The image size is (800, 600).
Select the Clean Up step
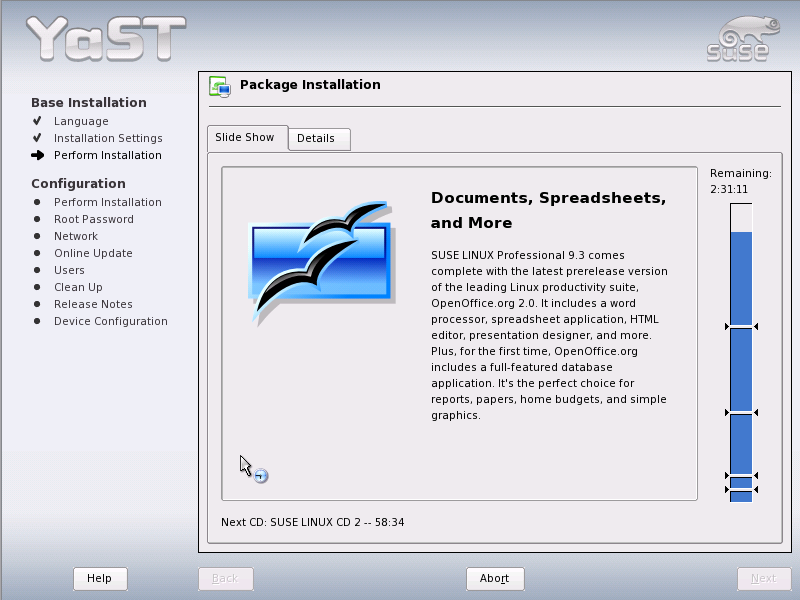[78, 287]
